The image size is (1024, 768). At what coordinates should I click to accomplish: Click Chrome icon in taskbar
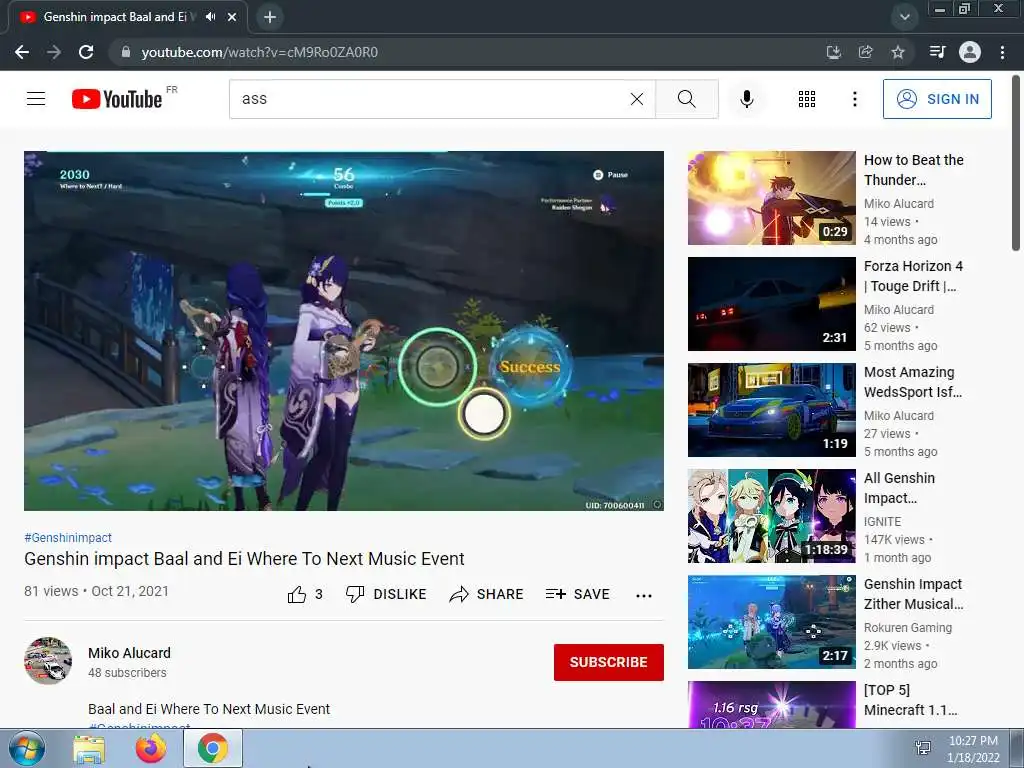pos(213,748)
